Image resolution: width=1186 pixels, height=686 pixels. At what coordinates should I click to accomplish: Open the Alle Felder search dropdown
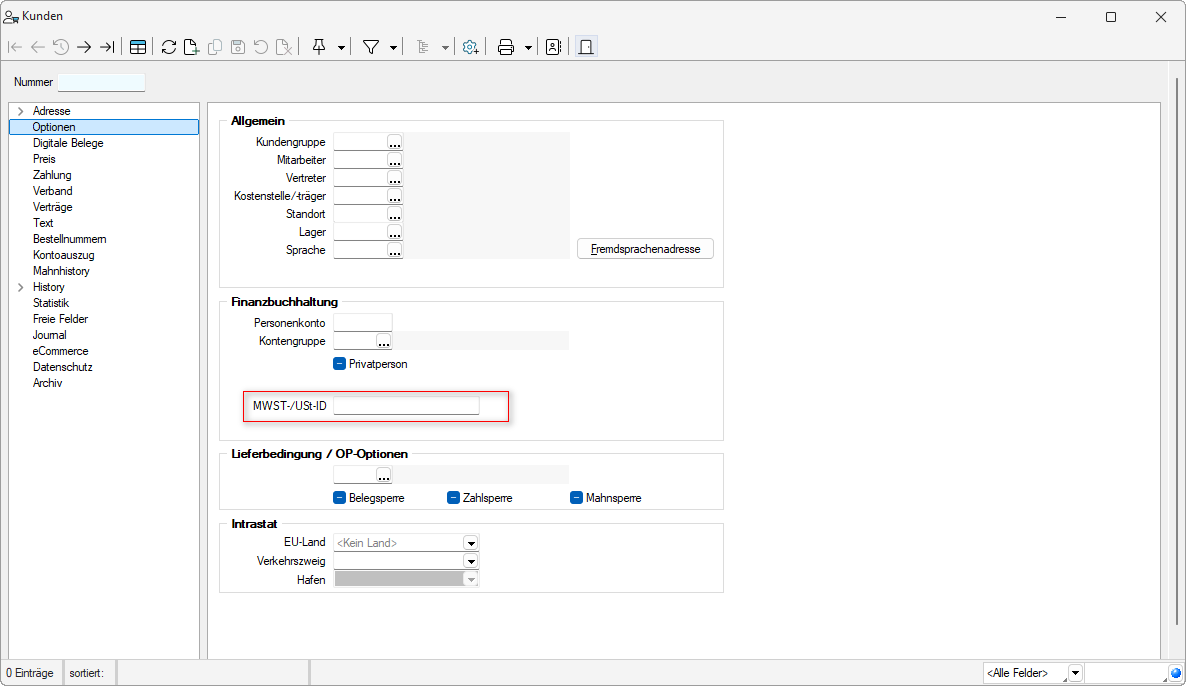pyautogui.click(x=1075, y=673)
